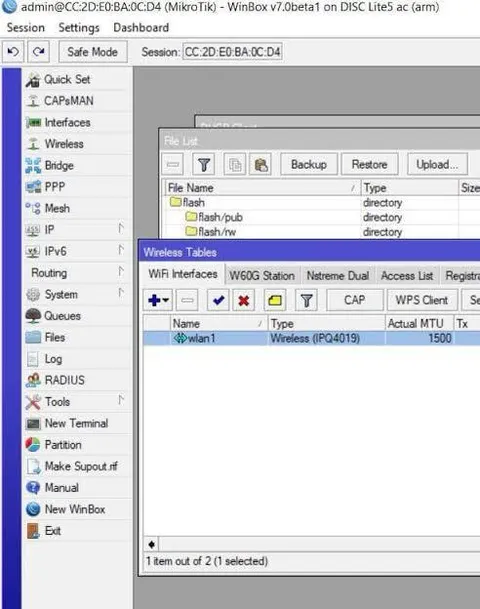Click the CAP button
Viewport: 480px width, 609px height.
pos(355,300)
